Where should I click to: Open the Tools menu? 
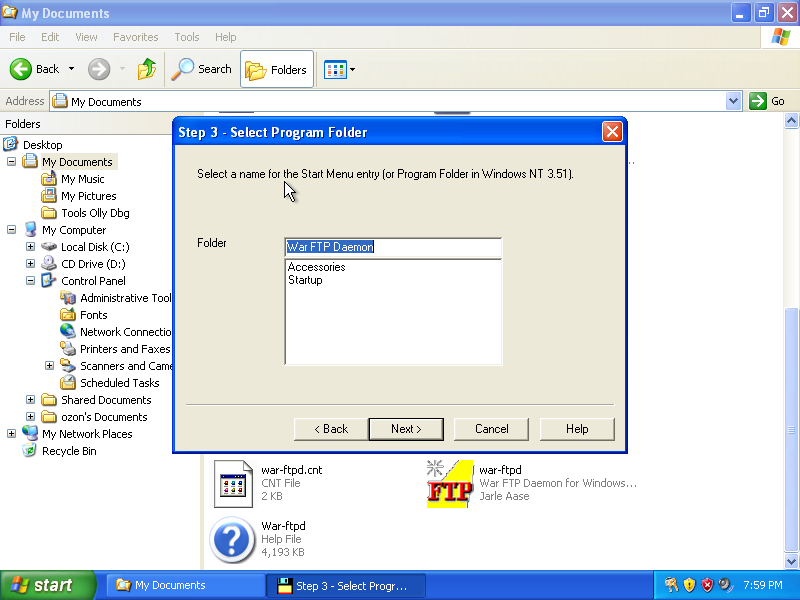point(187,37)
